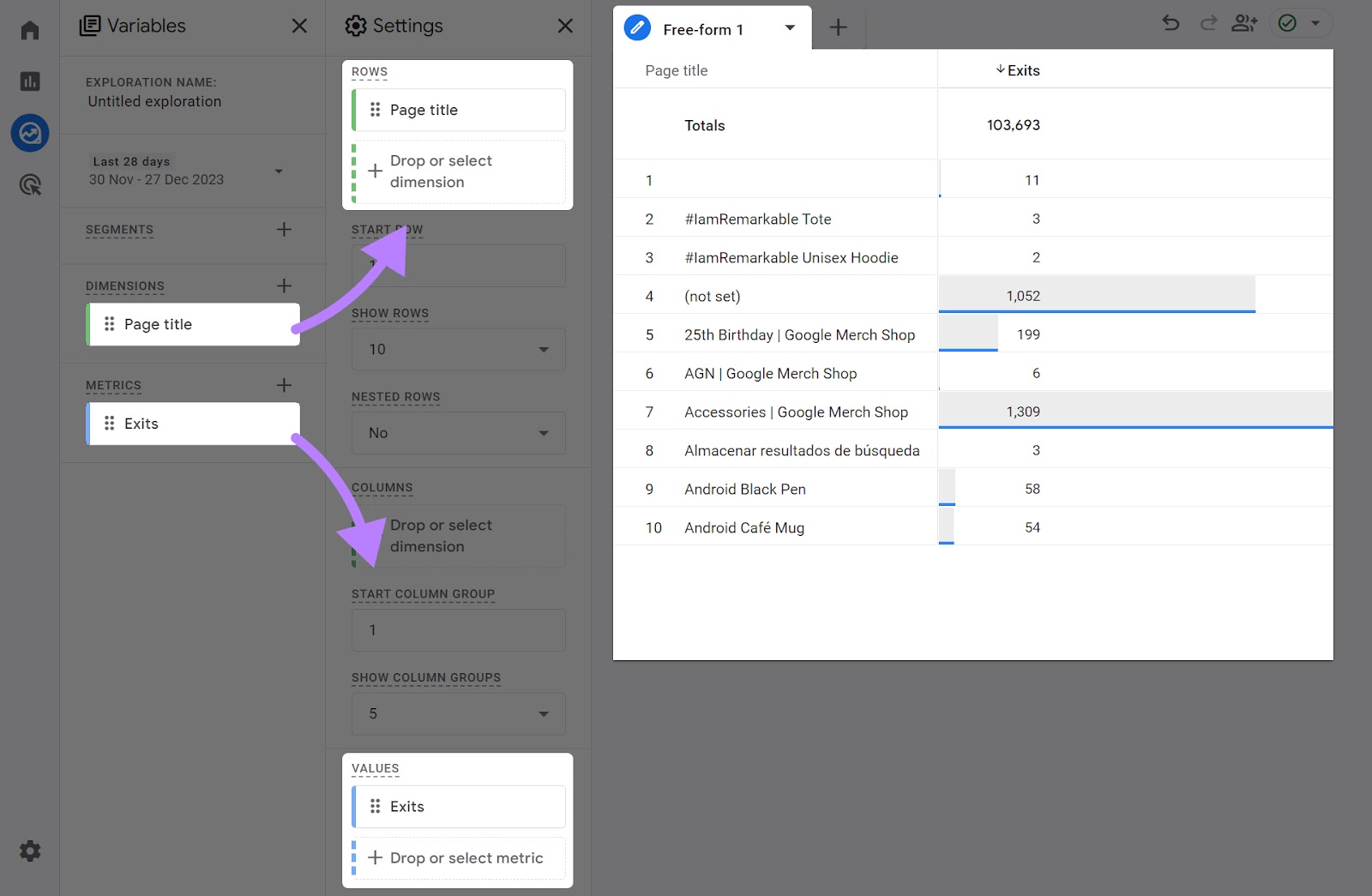Open the Show Rows dropdown set to 10
This screenshot has width=1372, height=896.
click(x=458, y=349)
